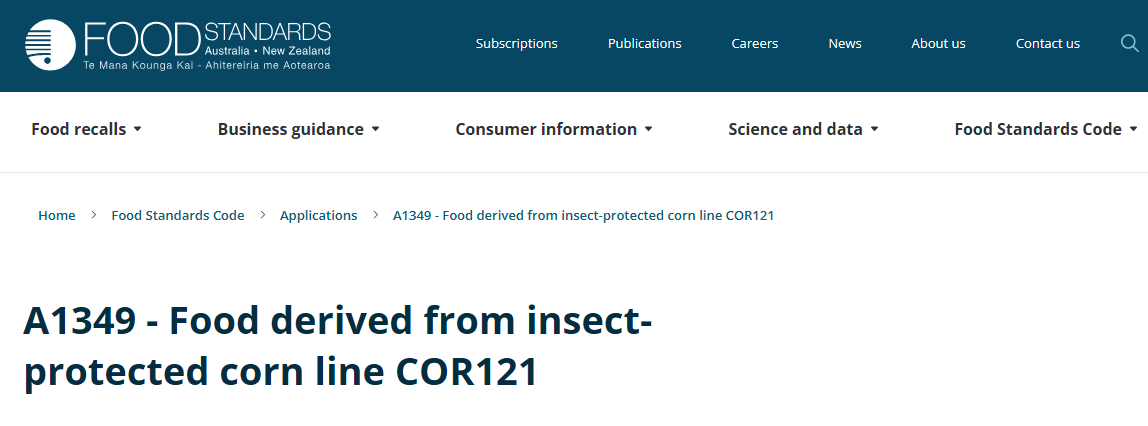Expand the Consumer information dropdown arrow
1148x426 pixels.
pos(649,129)
